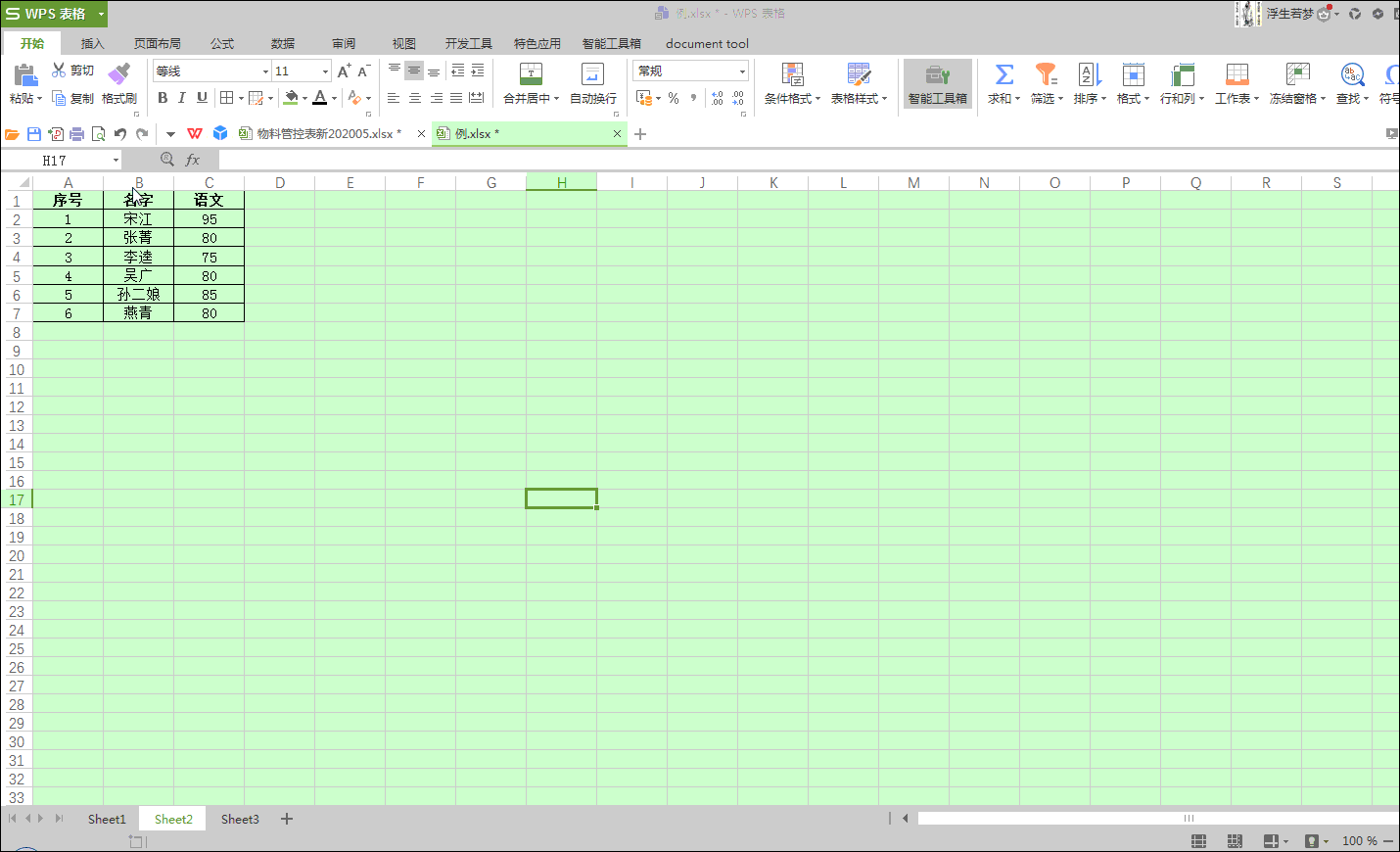Screen dimensions: 1400x852
Task: Open the Data (数据) ribbon tab
Action: coord(283,43)
